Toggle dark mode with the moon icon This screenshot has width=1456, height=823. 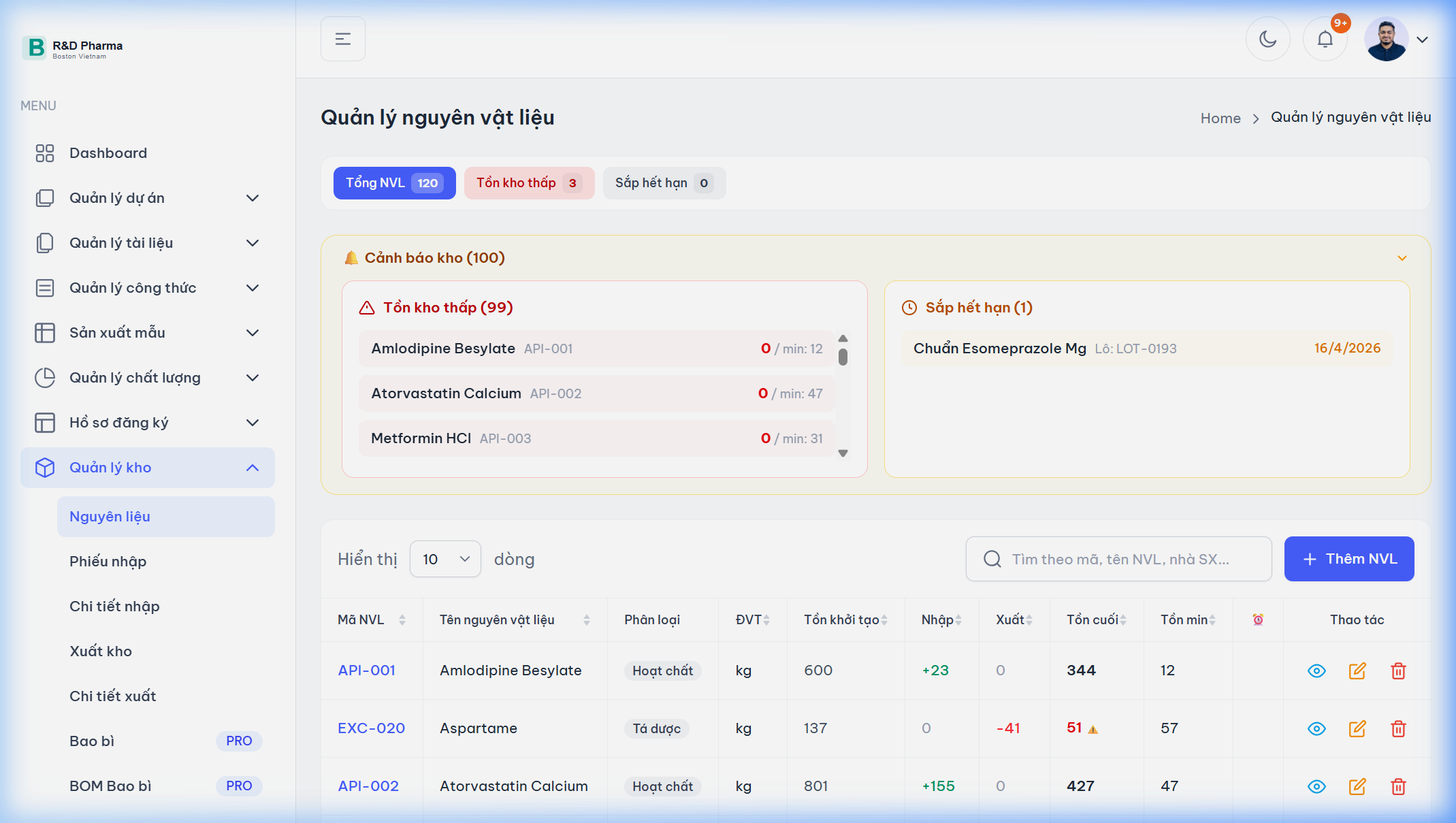1267,39
